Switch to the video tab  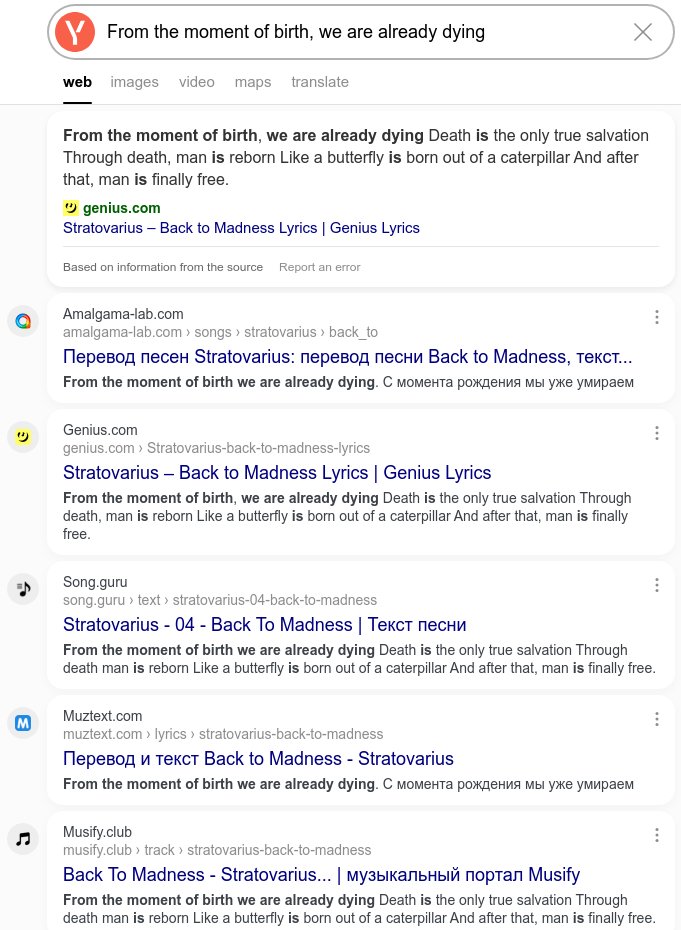[197, 82]
